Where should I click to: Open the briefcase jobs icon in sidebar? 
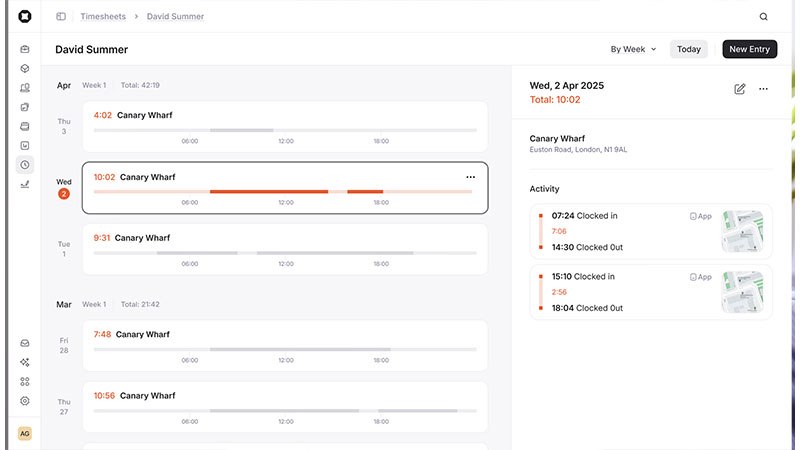[x=24, y=49]
